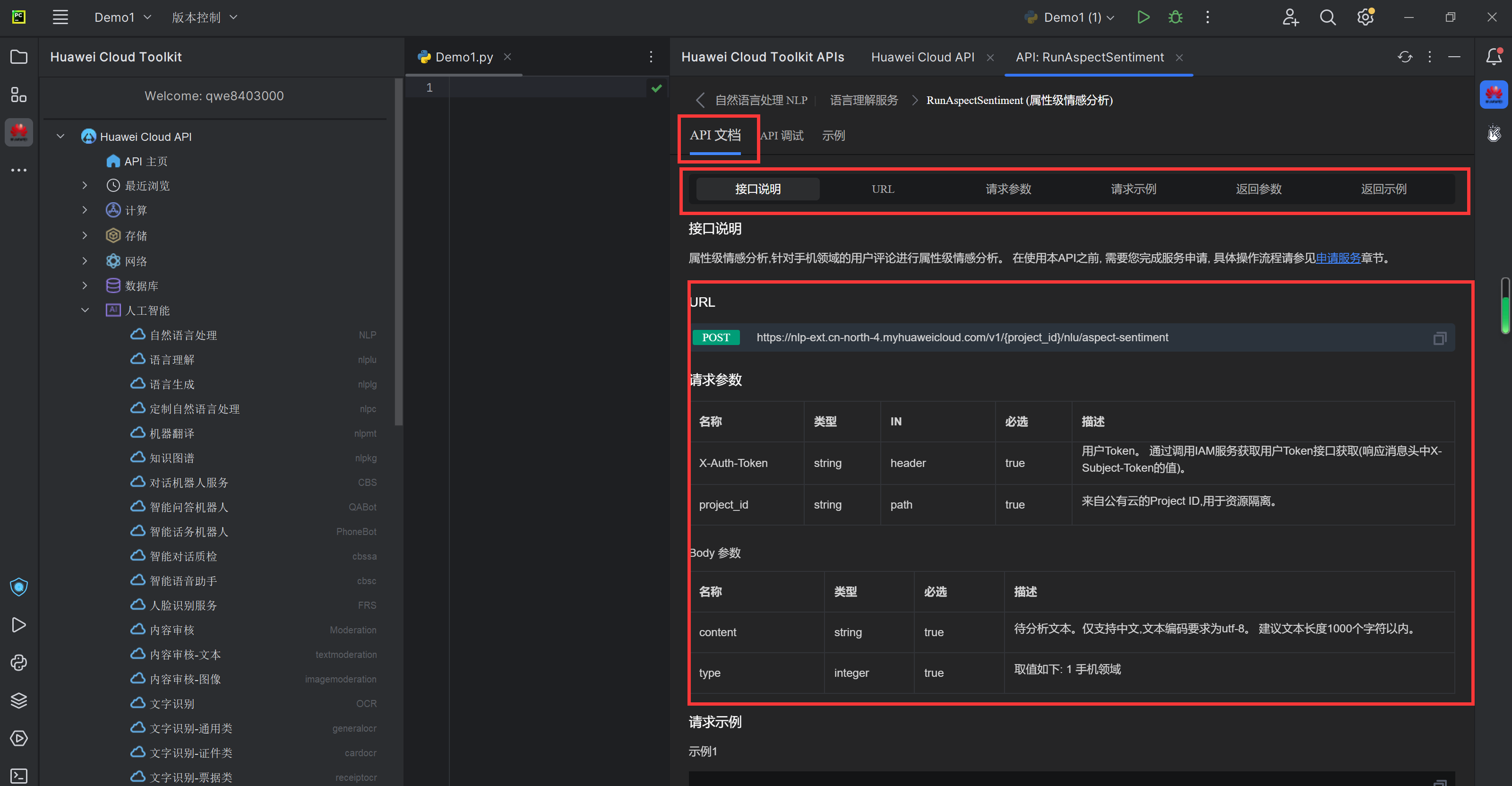Viewport: 1512px width, 786px height.
Task: Open Search Everywhere magnifier
Action: pos(1328,17)
